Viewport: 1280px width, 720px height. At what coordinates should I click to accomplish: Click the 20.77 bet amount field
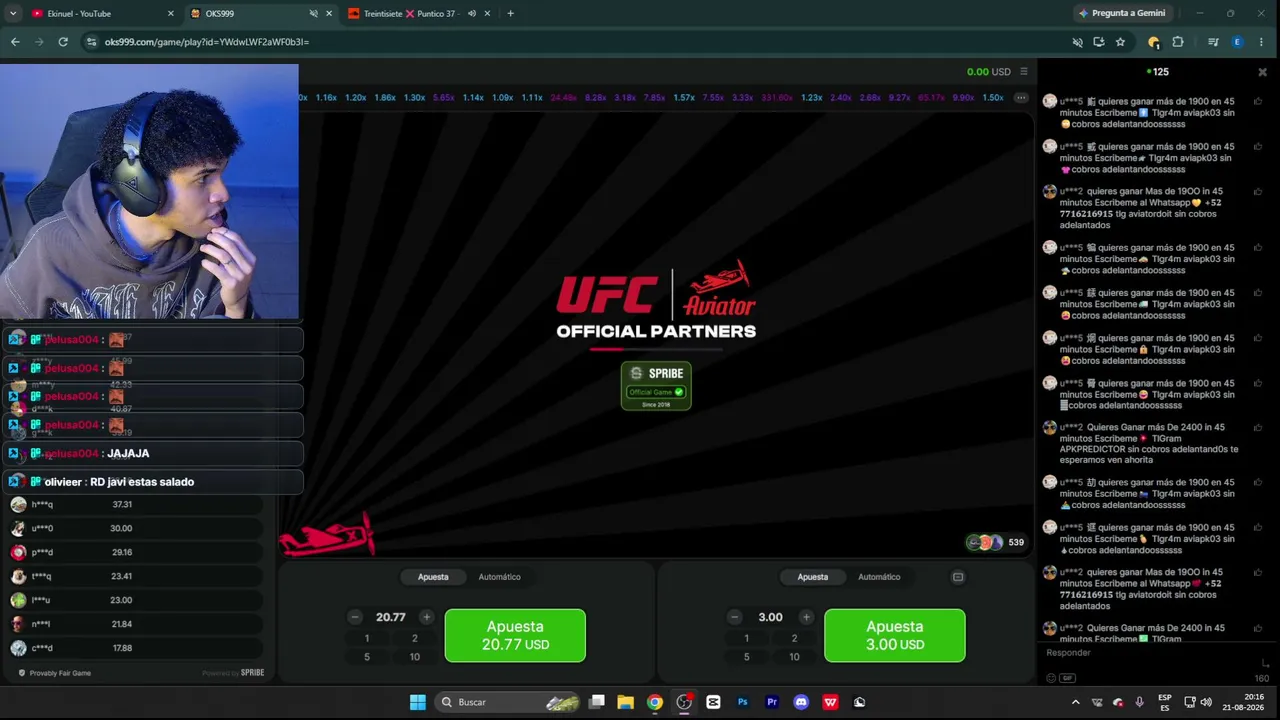391,617
